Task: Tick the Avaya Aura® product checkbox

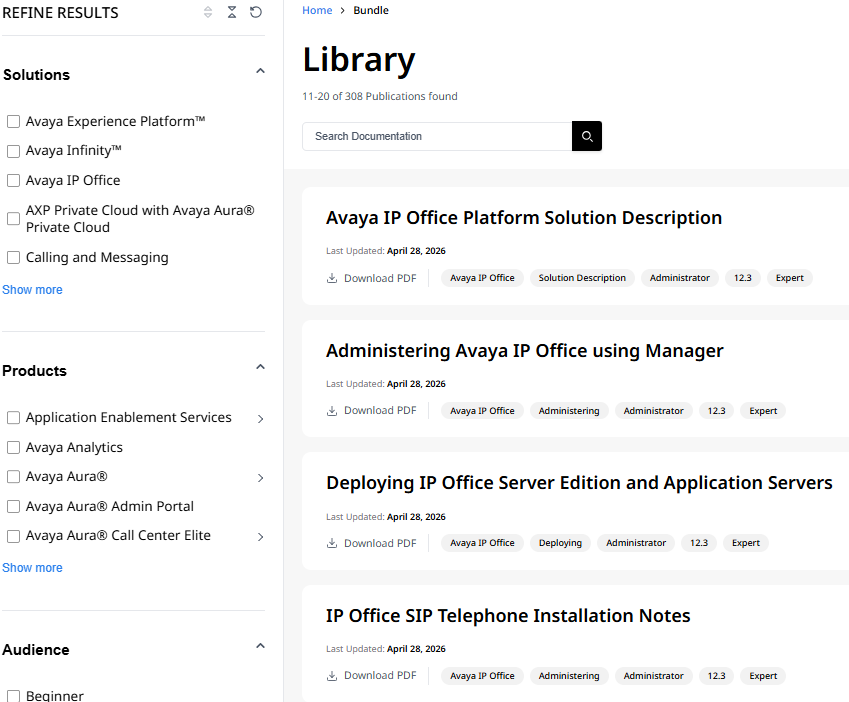Action: 14,477
